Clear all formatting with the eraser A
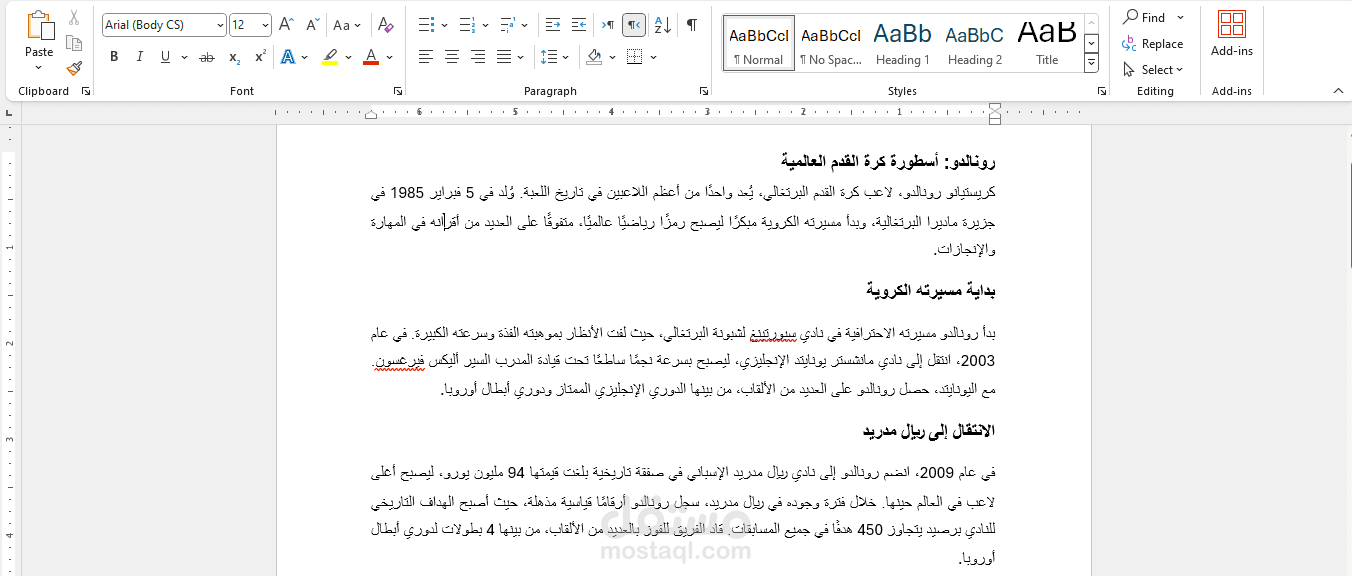Viewport: 1352px width, 576px height. [386, 25]
